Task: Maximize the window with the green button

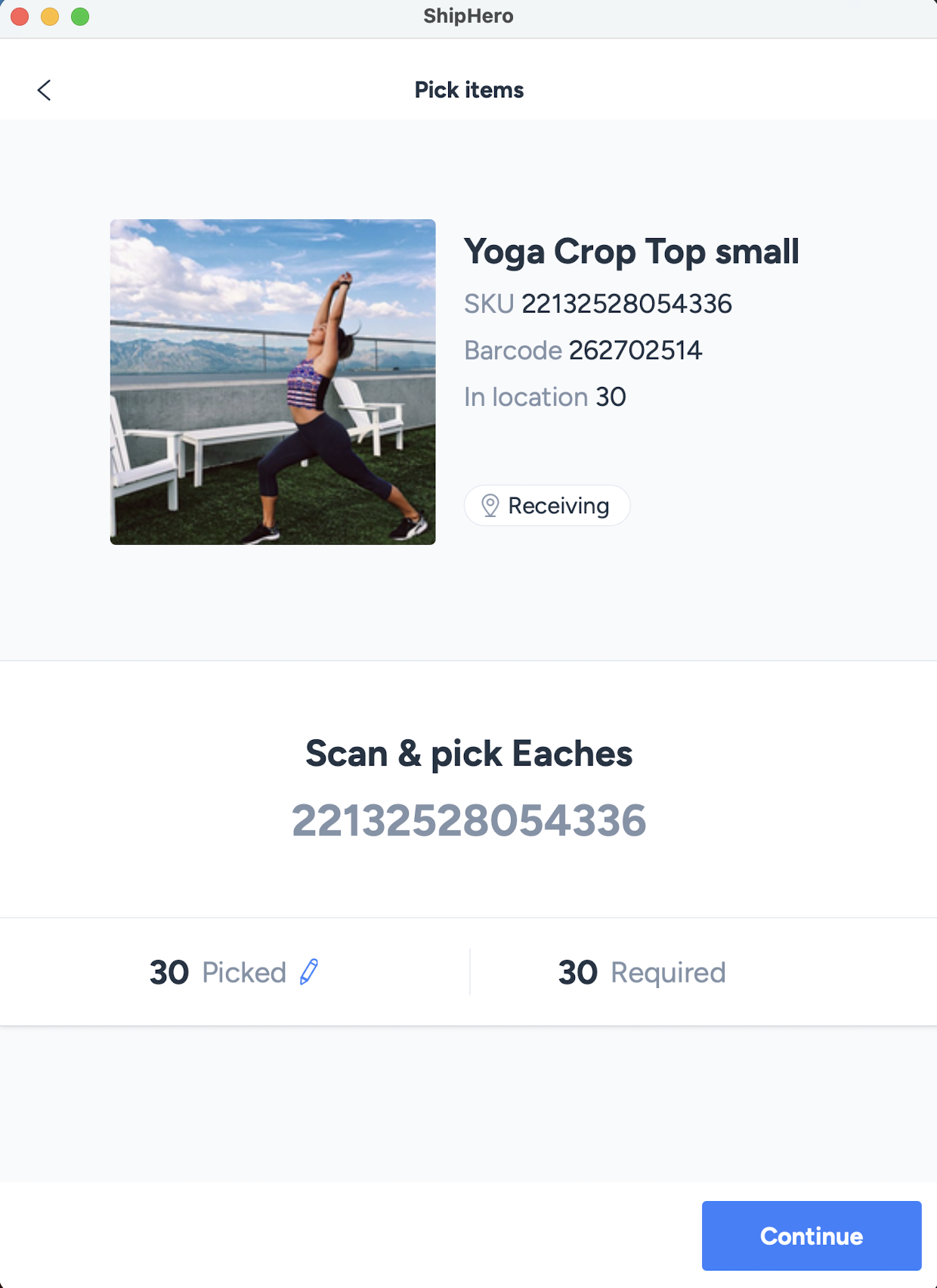Action: pyautogui.click(x=80, y=16)
